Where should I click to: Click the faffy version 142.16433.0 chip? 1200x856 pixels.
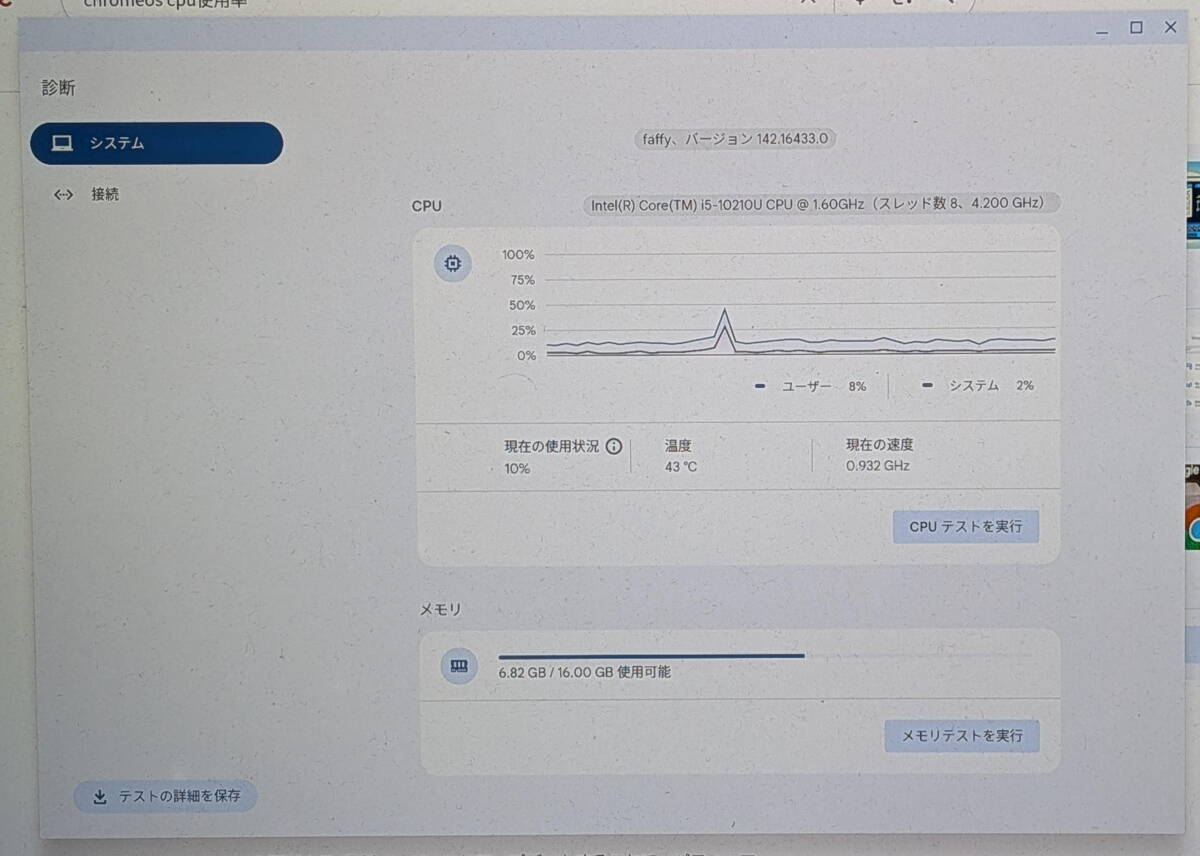point(735,139)
